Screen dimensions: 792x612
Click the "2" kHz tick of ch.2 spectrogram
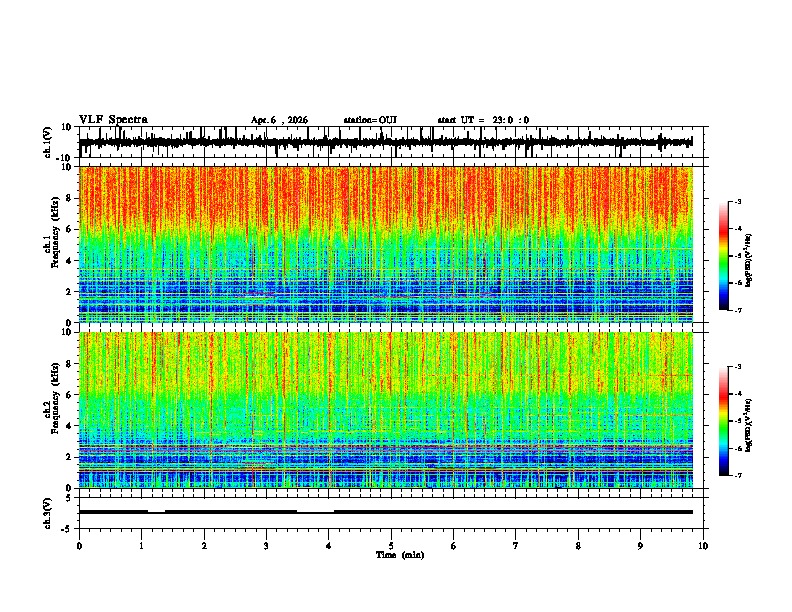tap(69, 457)
